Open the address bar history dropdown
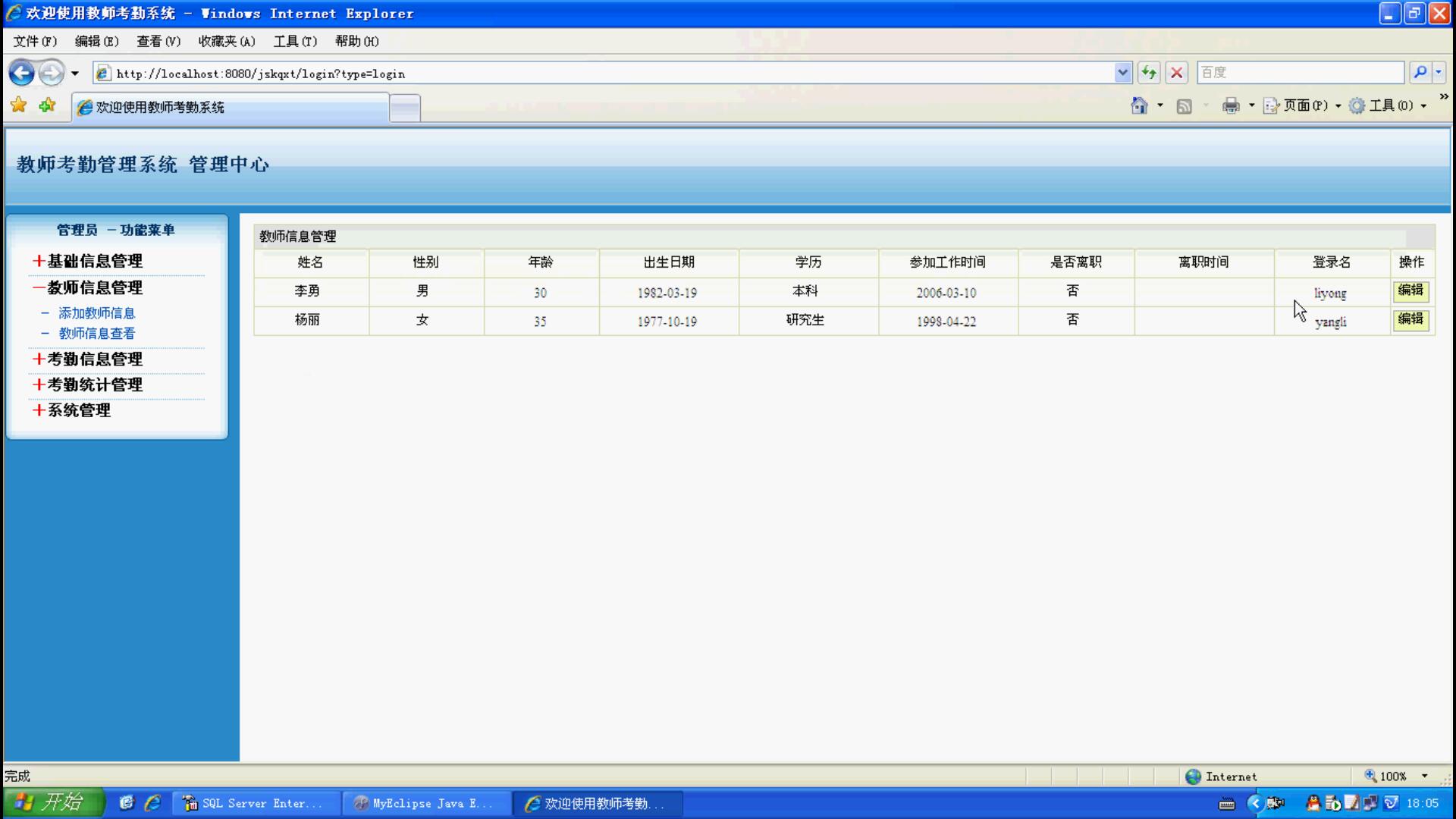The height and width of the screenshot is (819, 1456). pyautogui.click(x=1123, y=73)
